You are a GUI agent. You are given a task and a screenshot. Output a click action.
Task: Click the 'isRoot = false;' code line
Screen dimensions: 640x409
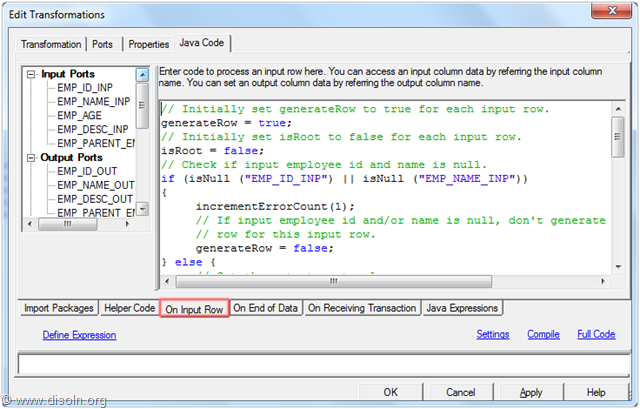pos(213,151)
